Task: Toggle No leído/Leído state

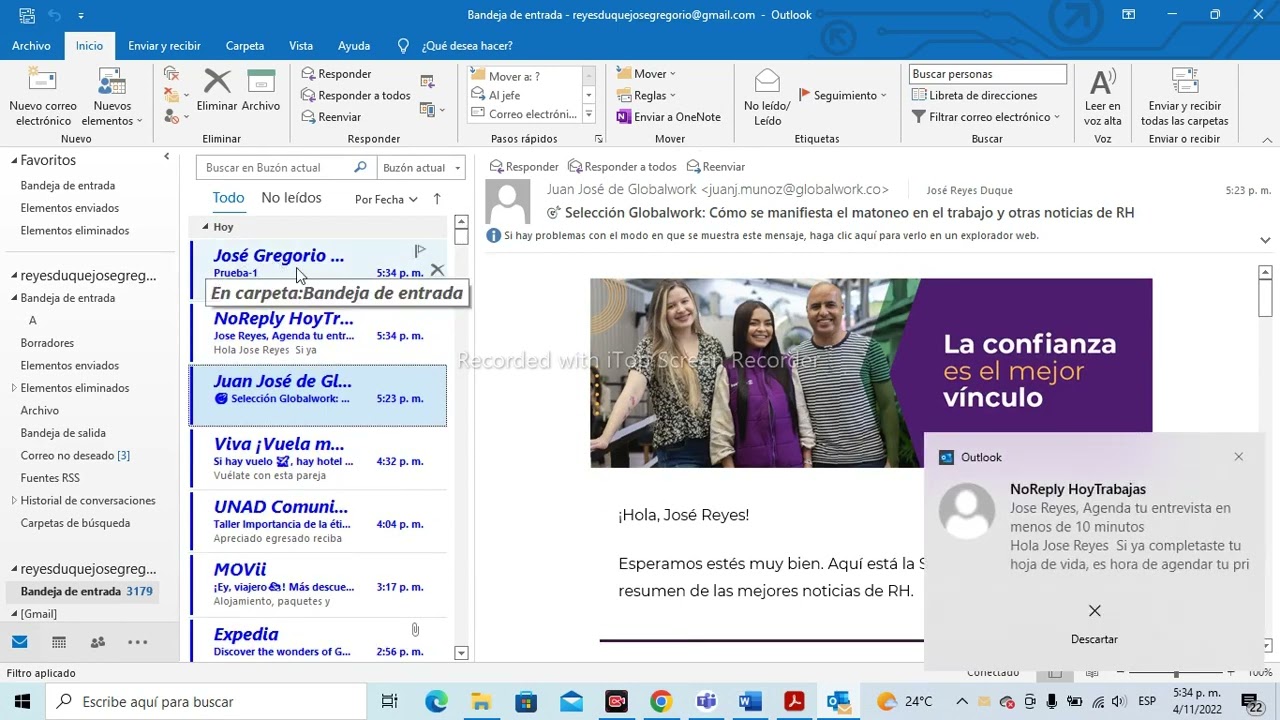Action: [x=767, y=98]
